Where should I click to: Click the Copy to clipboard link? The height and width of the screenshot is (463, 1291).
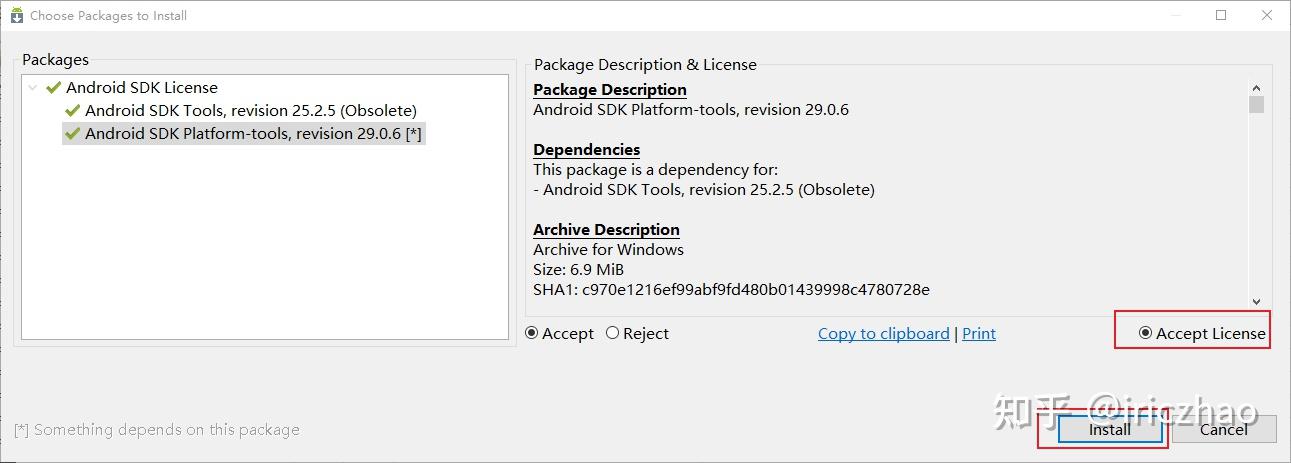(883, 334)
